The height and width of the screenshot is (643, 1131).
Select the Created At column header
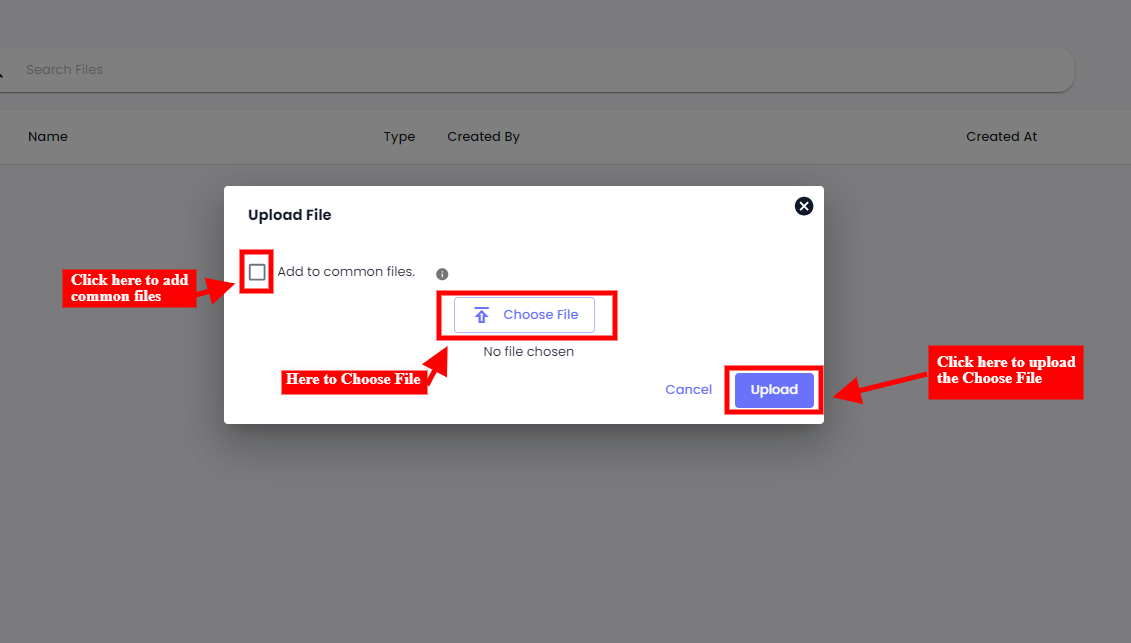pyautogui.click(x=1001, y=137)
